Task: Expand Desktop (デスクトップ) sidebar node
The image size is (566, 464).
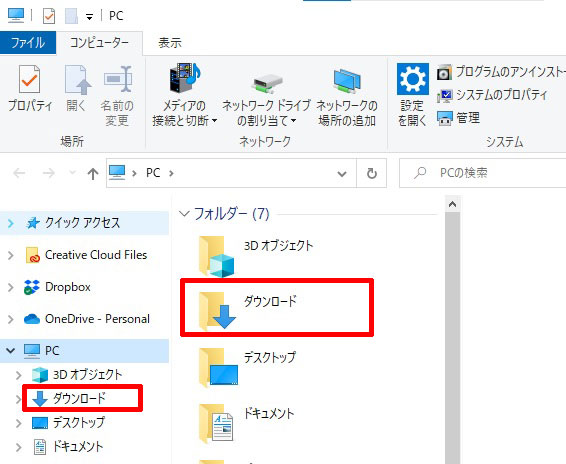Action: point(19,423)
